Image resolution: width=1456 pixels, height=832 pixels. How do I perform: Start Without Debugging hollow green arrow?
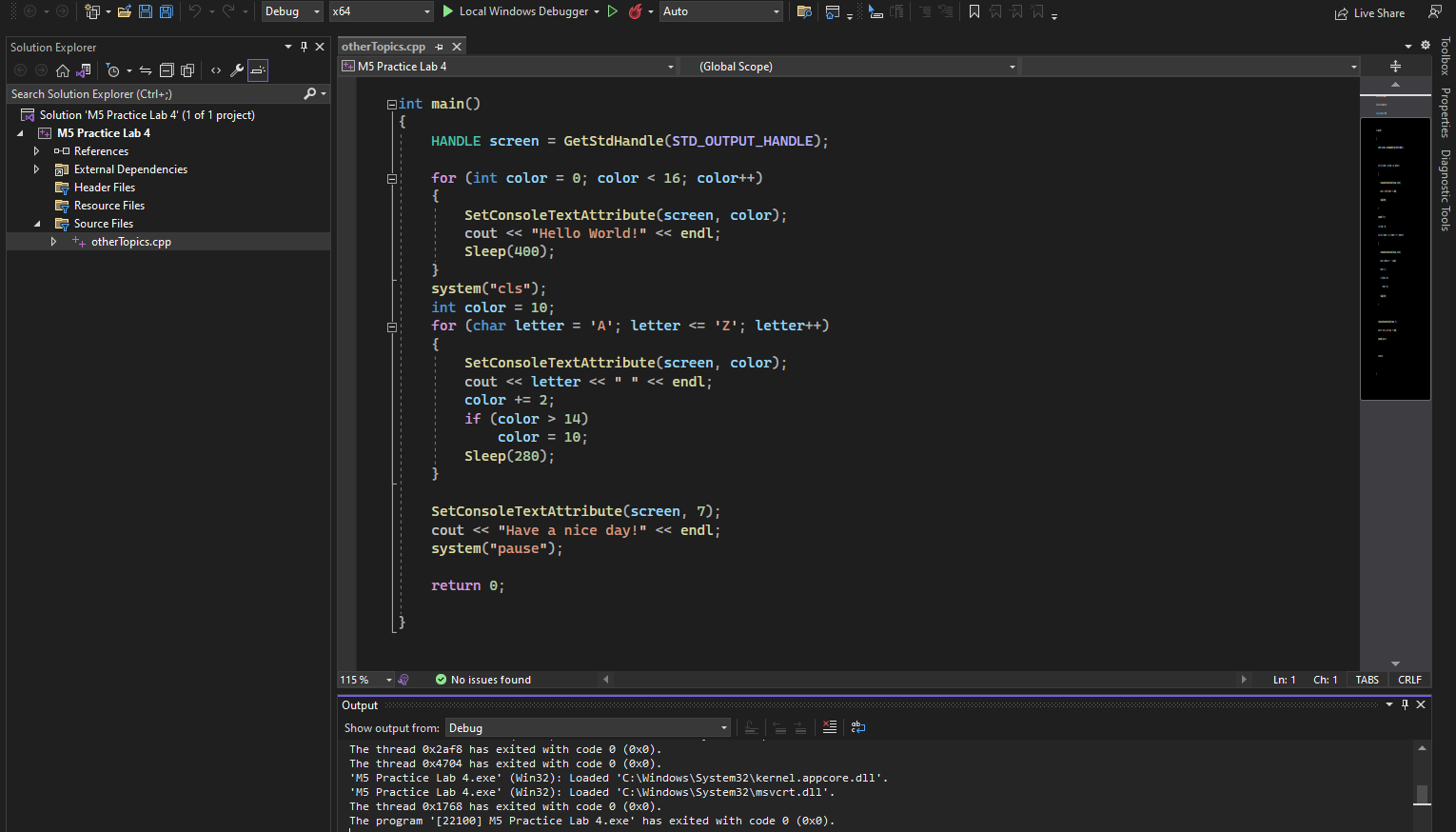pos(612,11)
